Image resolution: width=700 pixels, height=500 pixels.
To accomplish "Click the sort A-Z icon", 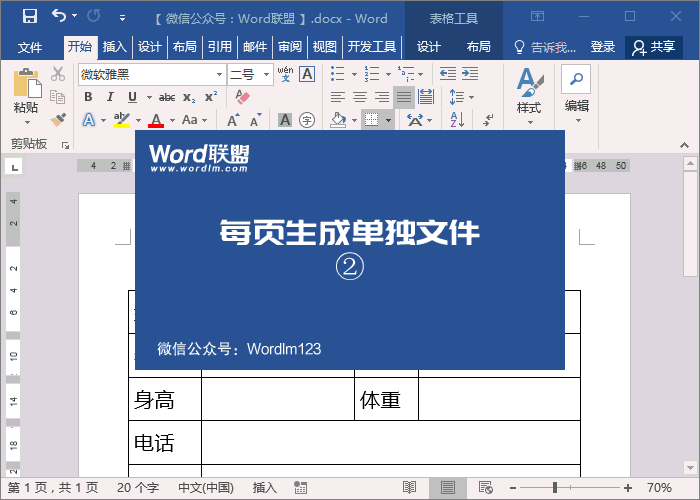I will (457, 120).
